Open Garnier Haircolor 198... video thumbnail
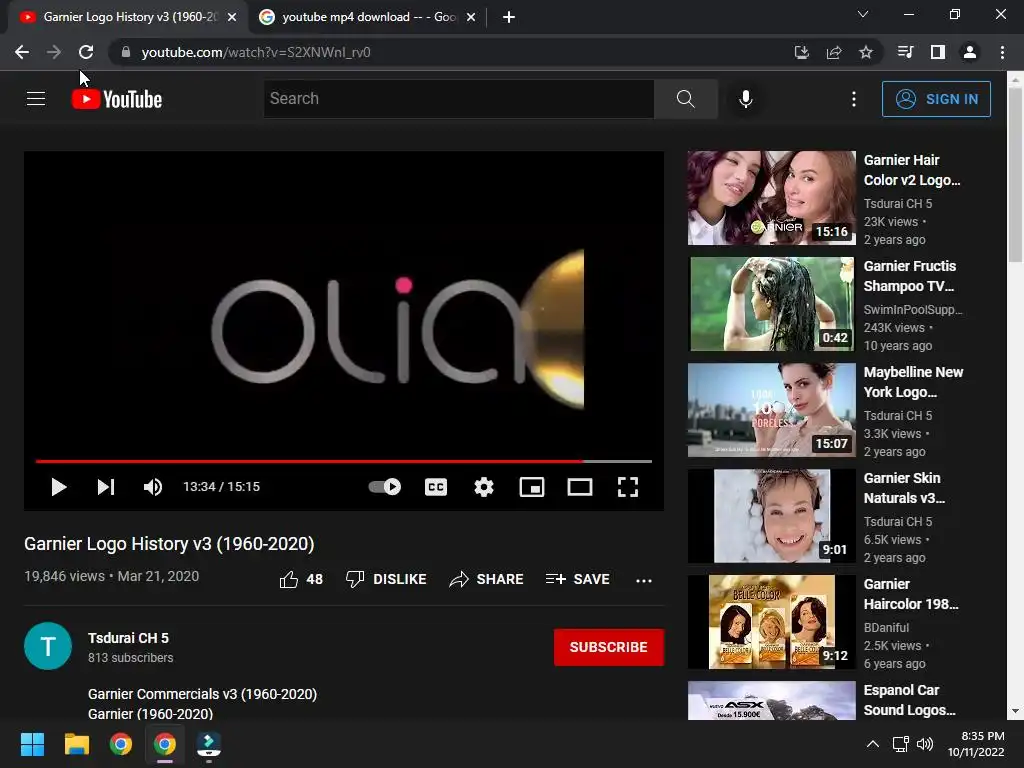Screen dimensions: 1024x768 [771, 622]
